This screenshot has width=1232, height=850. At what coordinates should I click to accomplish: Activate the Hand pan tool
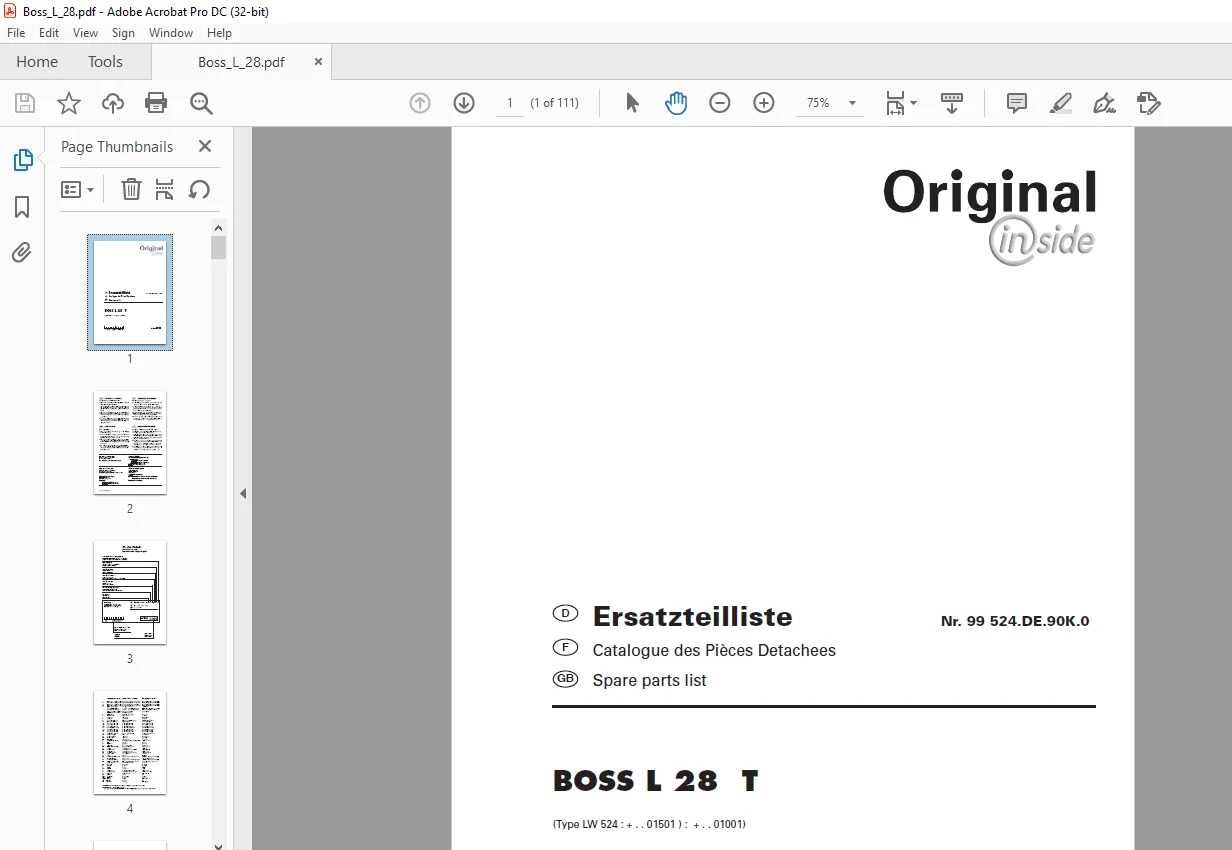[x=676, y=103]
